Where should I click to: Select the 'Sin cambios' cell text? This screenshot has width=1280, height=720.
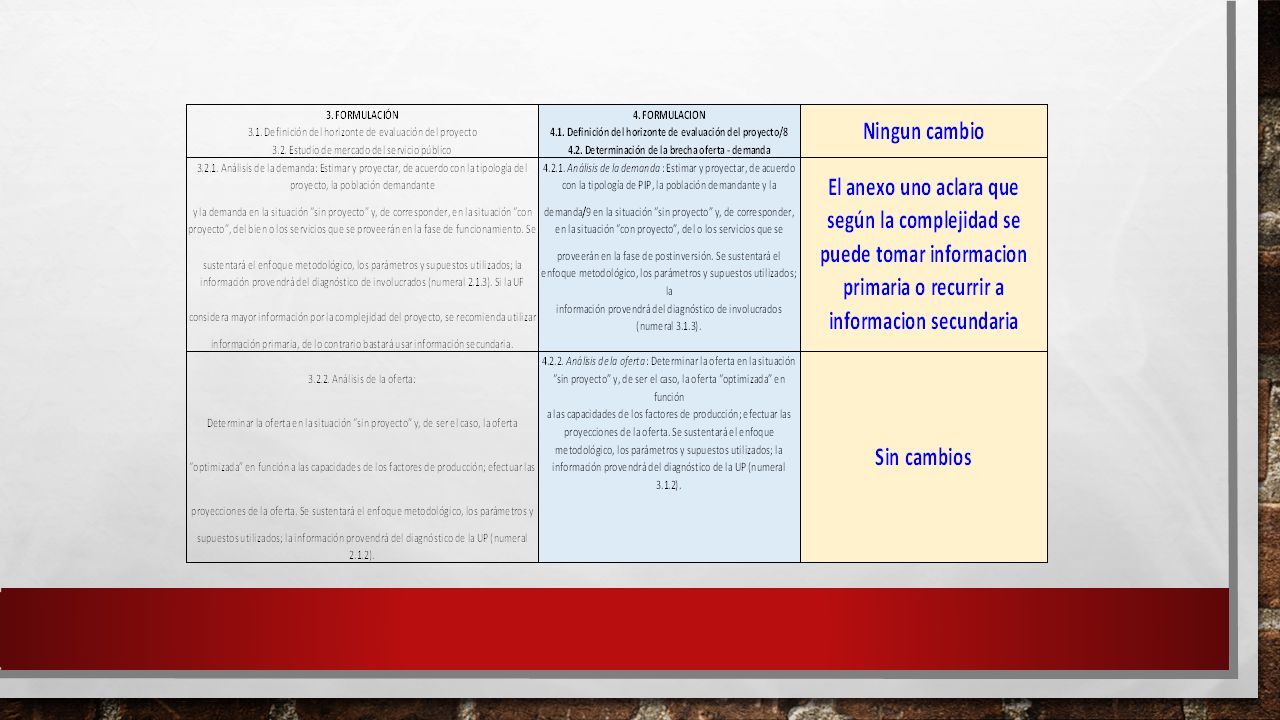pyautogui.click(x=923, y=457)
